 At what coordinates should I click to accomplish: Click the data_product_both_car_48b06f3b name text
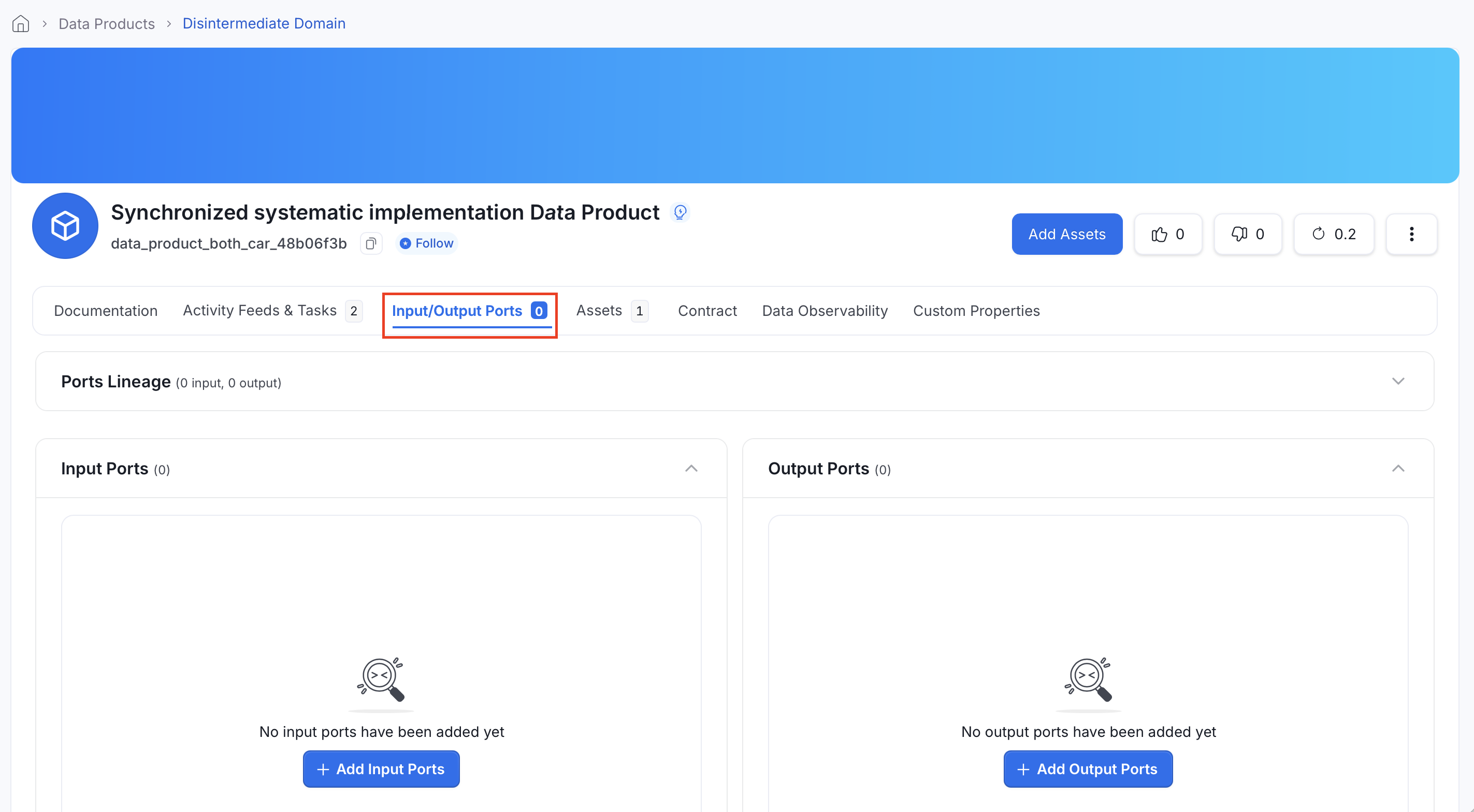[229, 244]
